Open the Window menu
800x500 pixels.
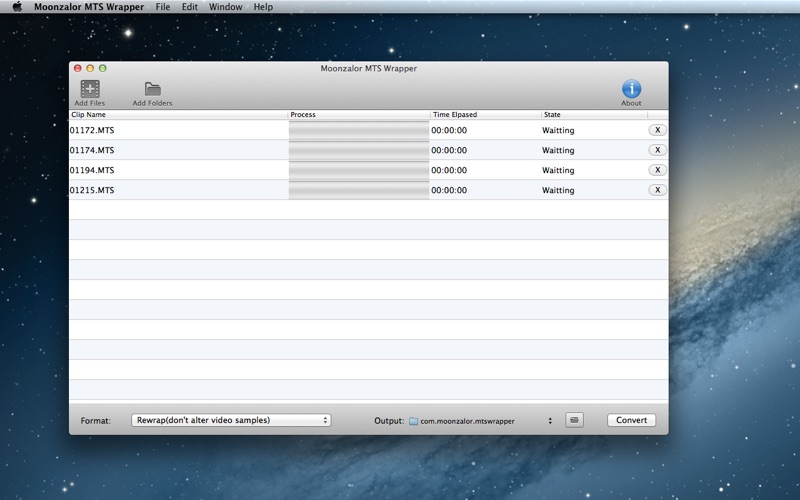226,7
